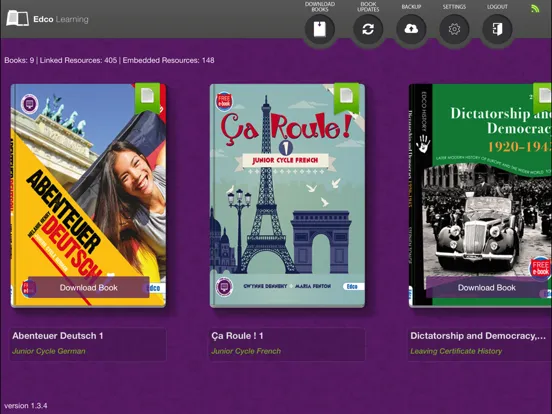Select the 'Ça Roule ! 1' title

pos(237,336)
